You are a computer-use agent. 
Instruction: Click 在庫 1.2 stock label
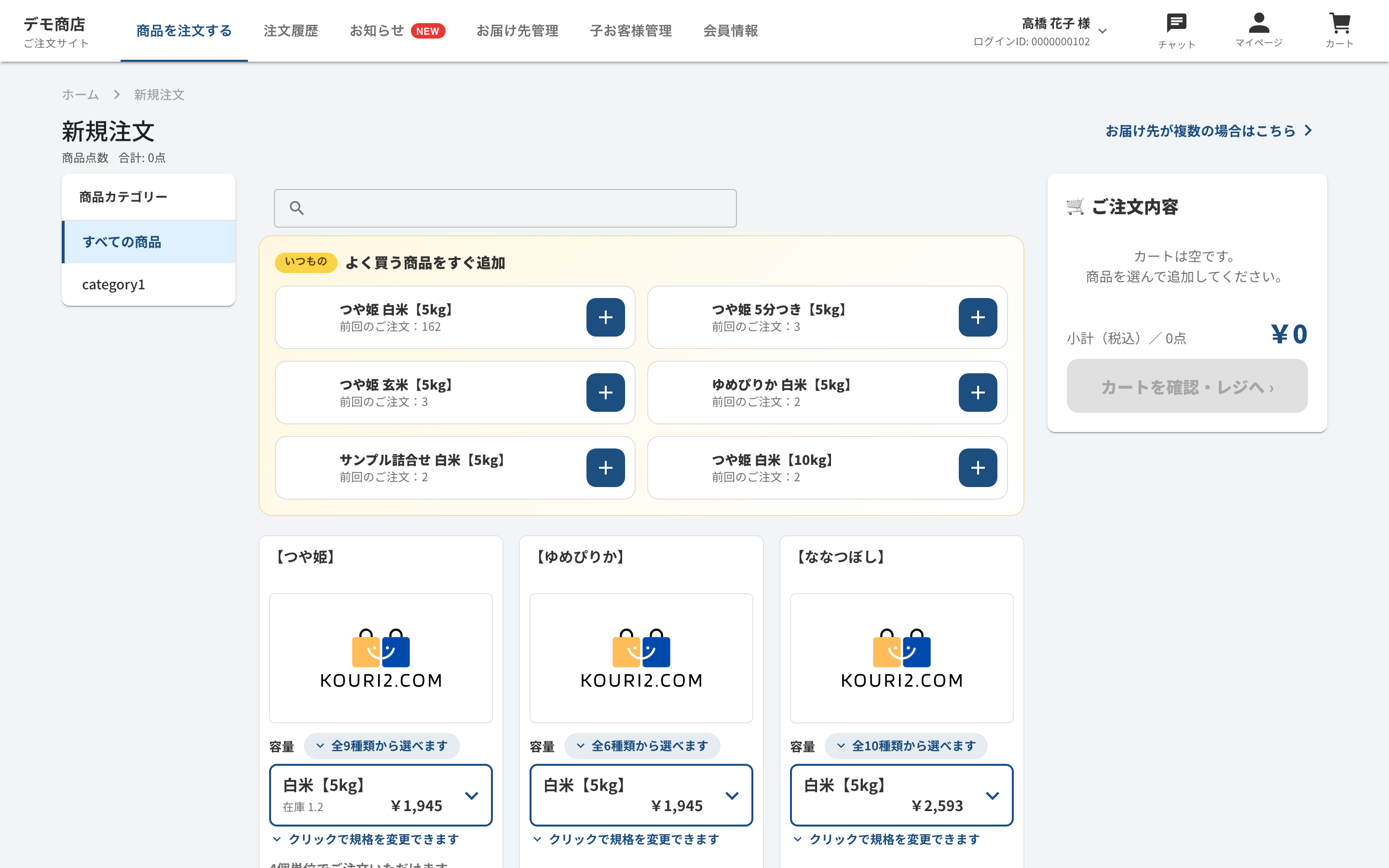[303, 807]
